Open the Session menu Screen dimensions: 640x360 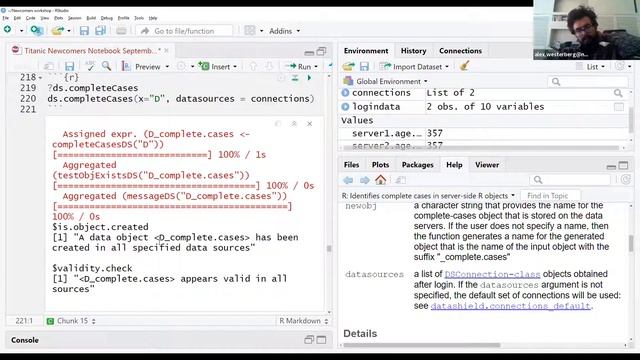74,18
